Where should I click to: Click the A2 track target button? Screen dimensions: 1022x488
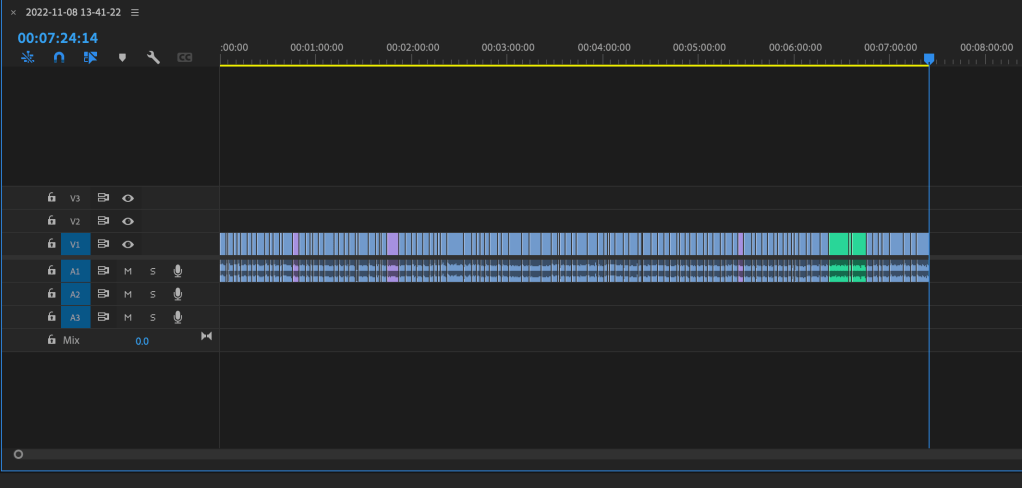(75, 294)
